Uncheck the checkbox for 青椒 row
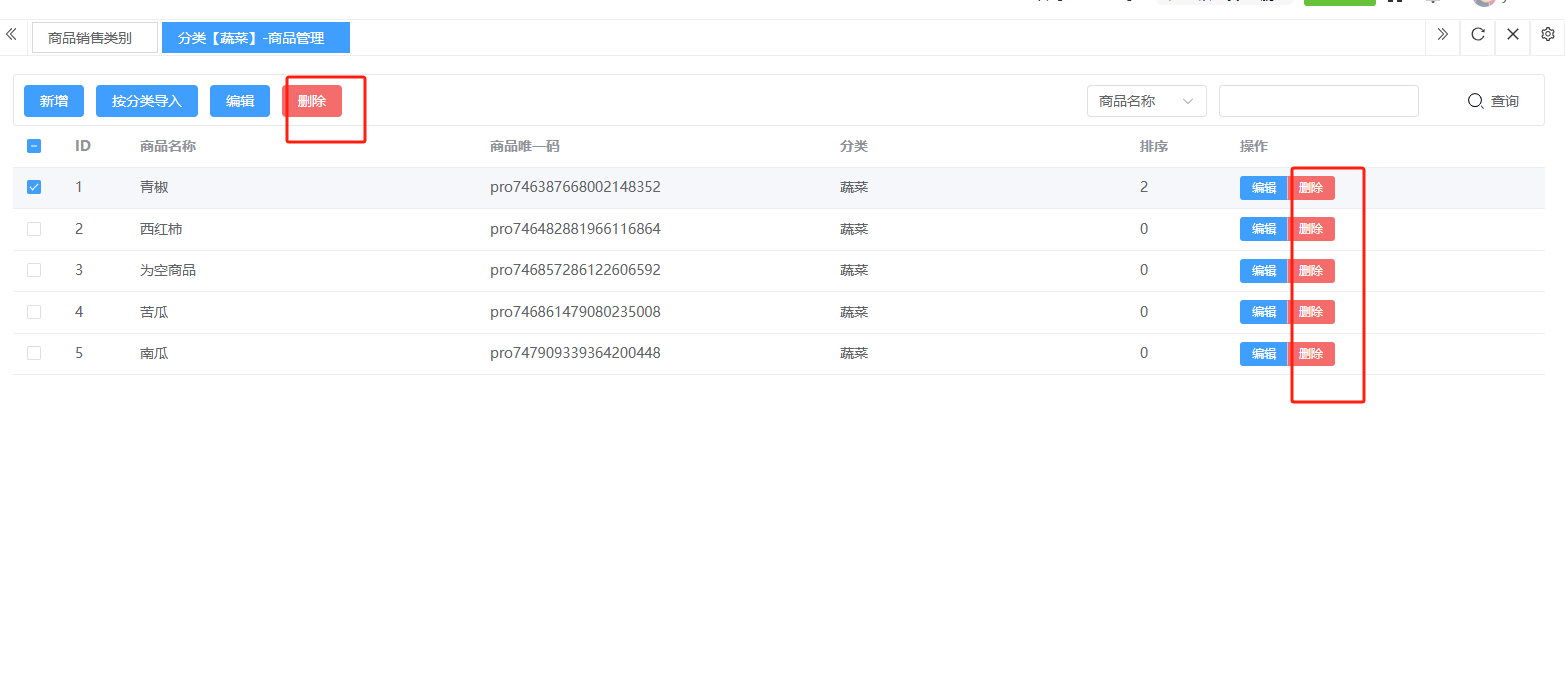 (34, 187)
